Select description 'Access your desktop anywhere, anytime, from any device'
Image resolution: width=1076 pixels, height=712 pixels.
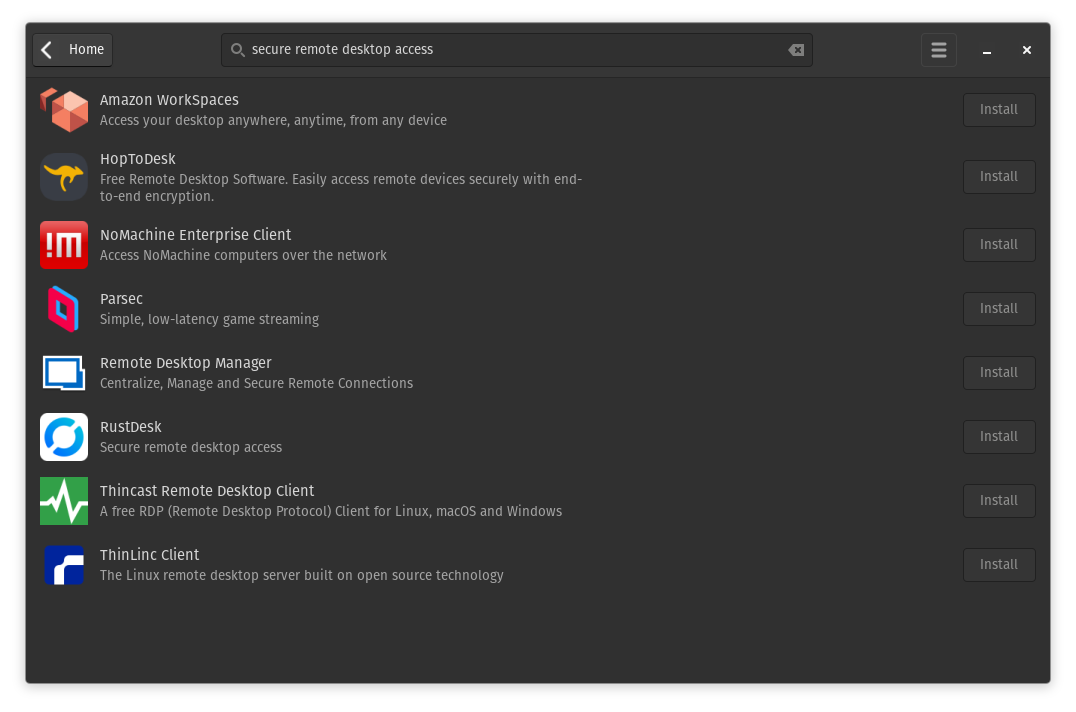(273, 120)
